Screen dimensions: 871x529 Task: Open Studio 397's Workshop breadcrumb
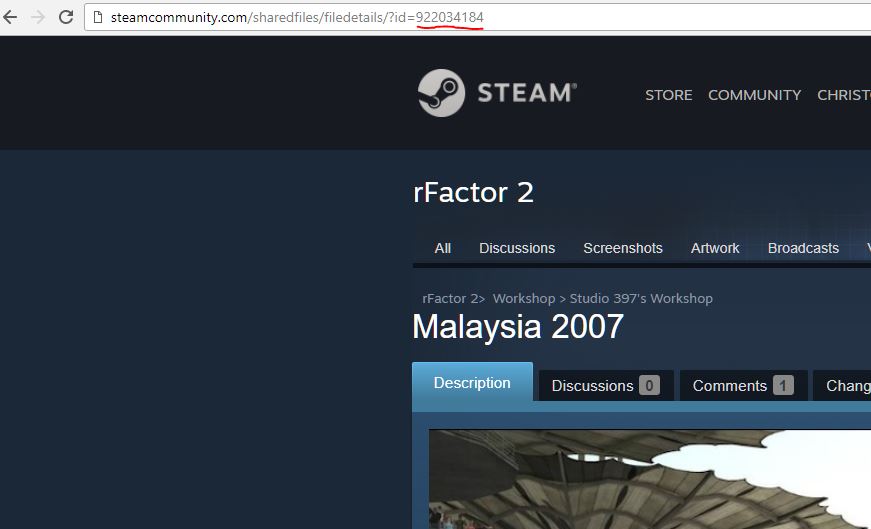pos(641,298)
